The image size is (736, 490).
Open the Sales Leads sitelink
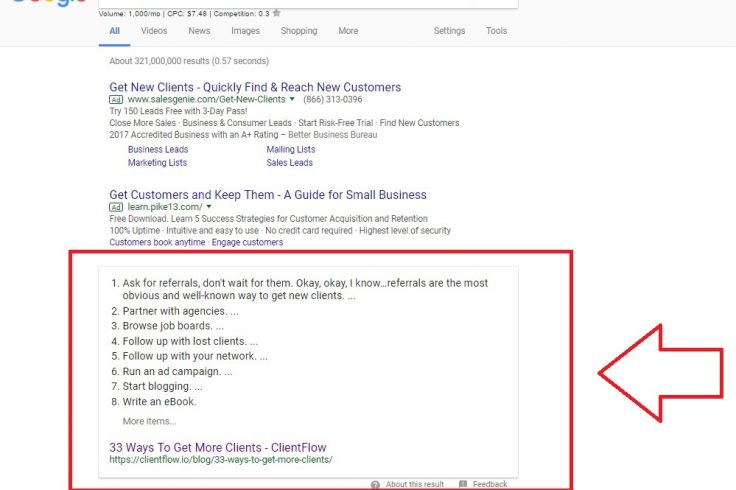coord(289,163)
